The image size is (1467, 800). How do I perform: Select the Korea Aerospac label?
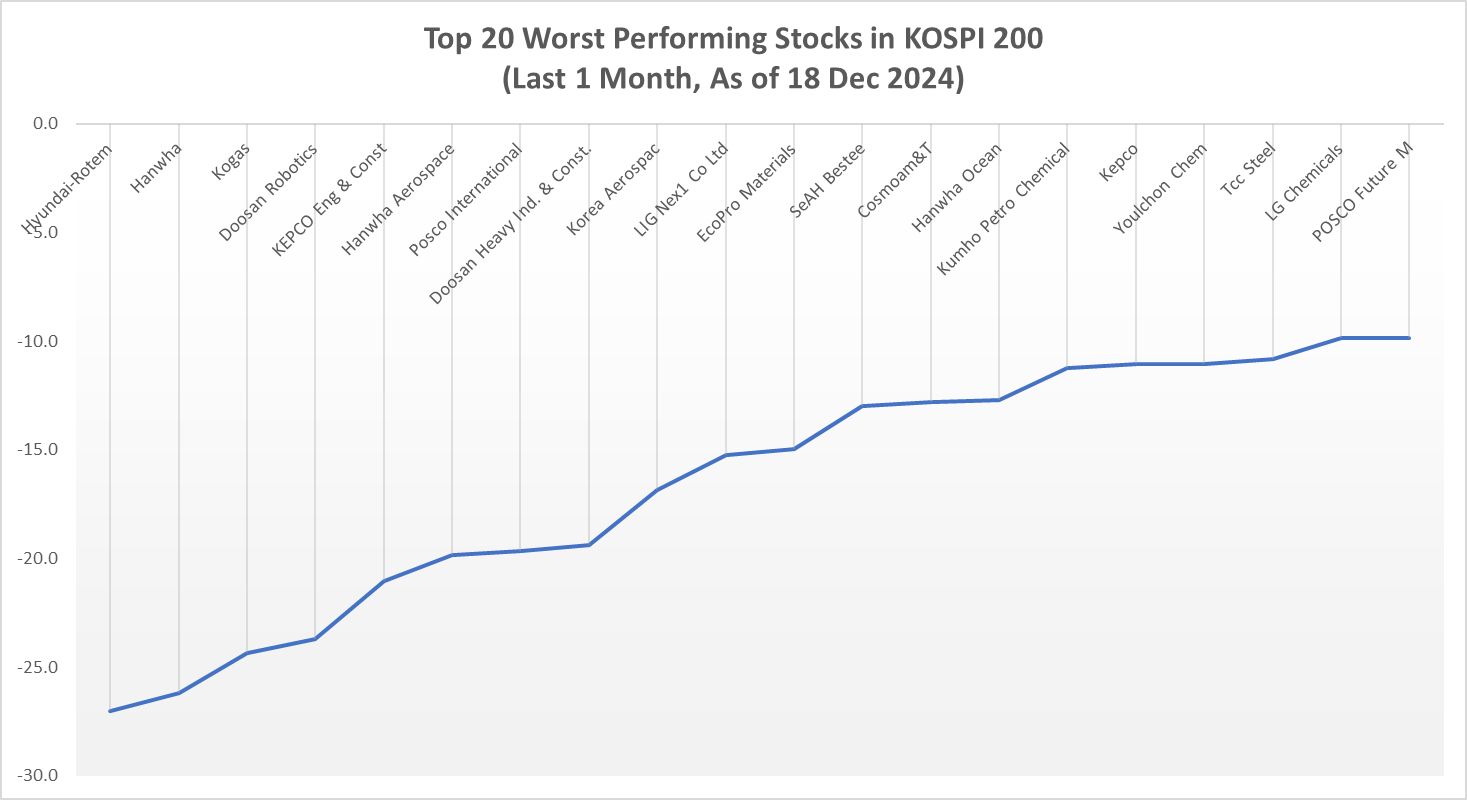click(612, 188)
